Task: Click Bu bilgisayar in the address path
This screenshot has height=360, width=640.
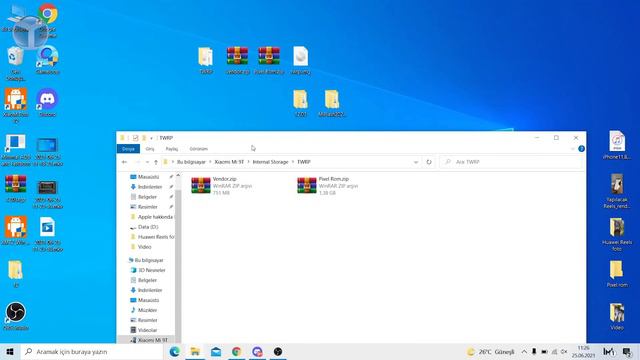Action: [x=191, y=162]
